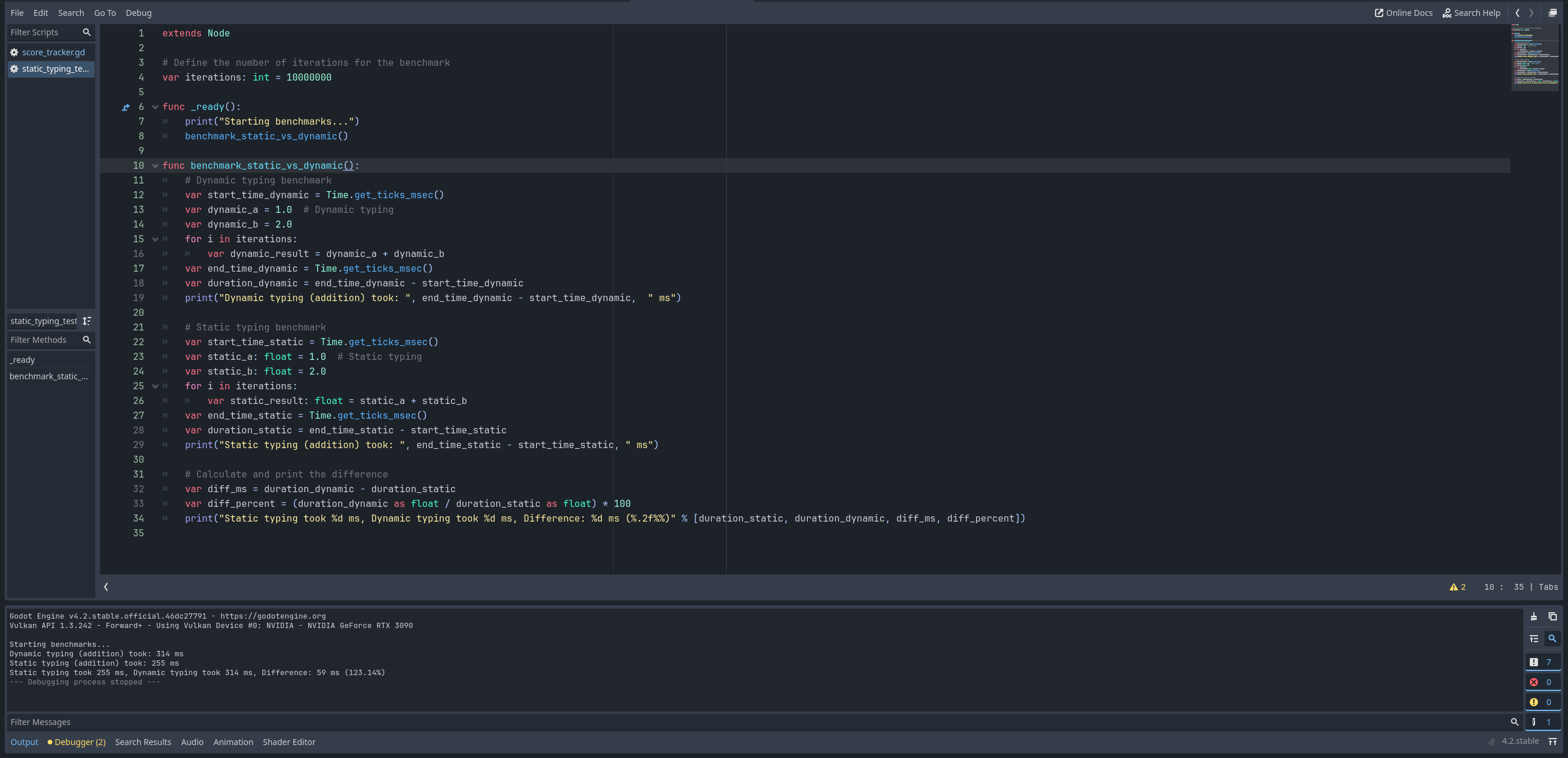
Task: Open Online Docs link
Action: [x=1404, y=13]
